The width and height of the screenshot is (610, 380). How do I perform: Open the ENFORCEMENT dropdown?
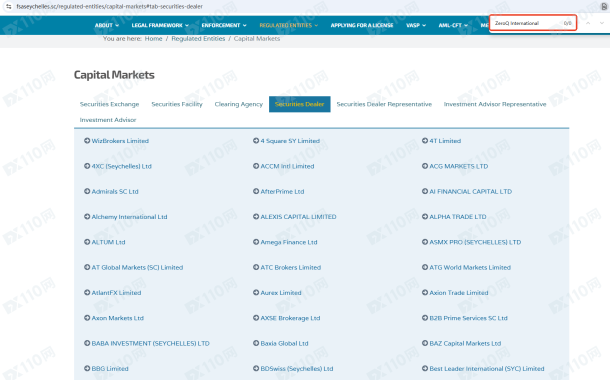pos(224,25)
